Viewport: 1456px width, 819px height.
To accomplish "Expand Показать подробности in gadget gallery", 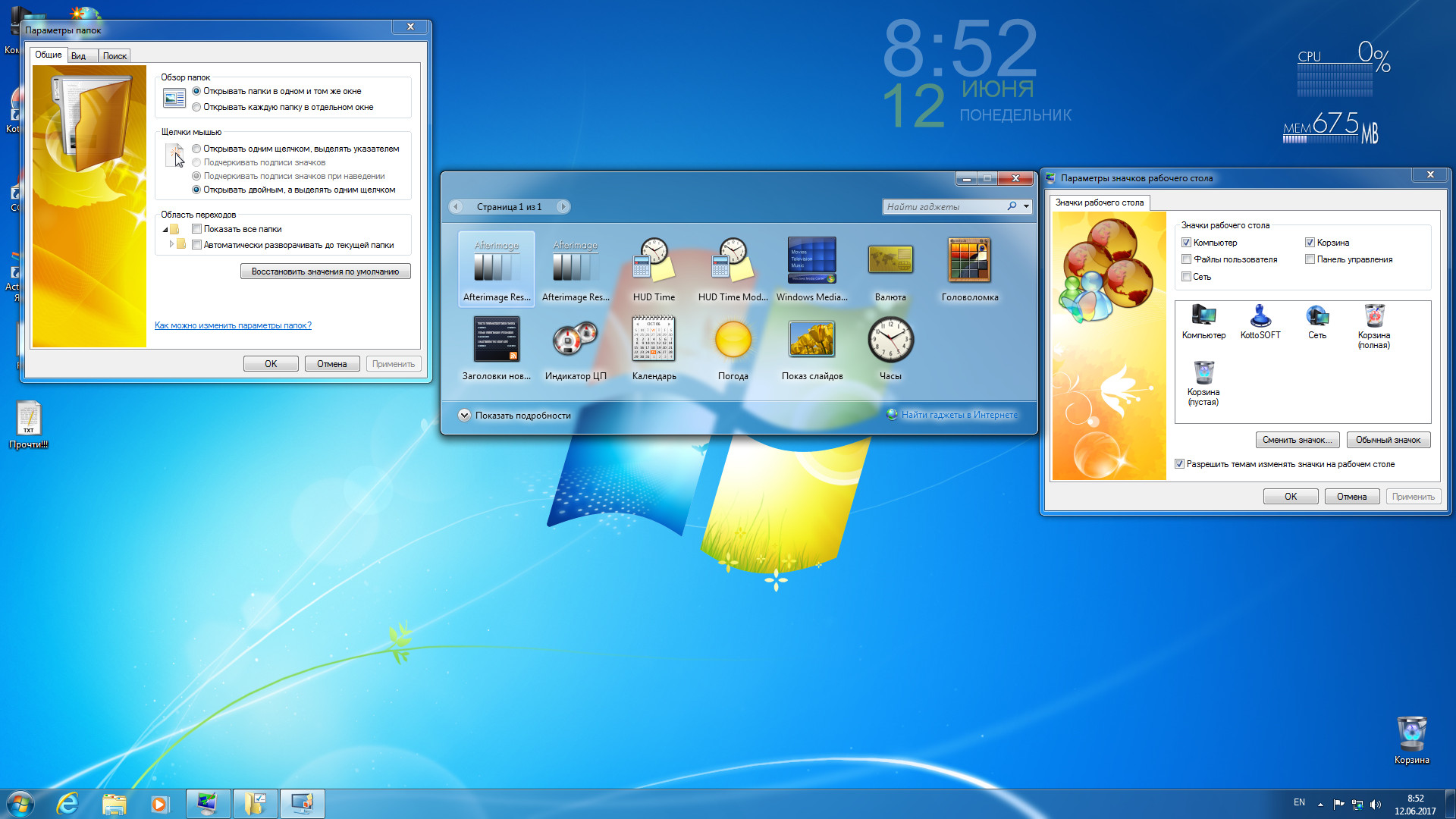I will pos(515,416).
